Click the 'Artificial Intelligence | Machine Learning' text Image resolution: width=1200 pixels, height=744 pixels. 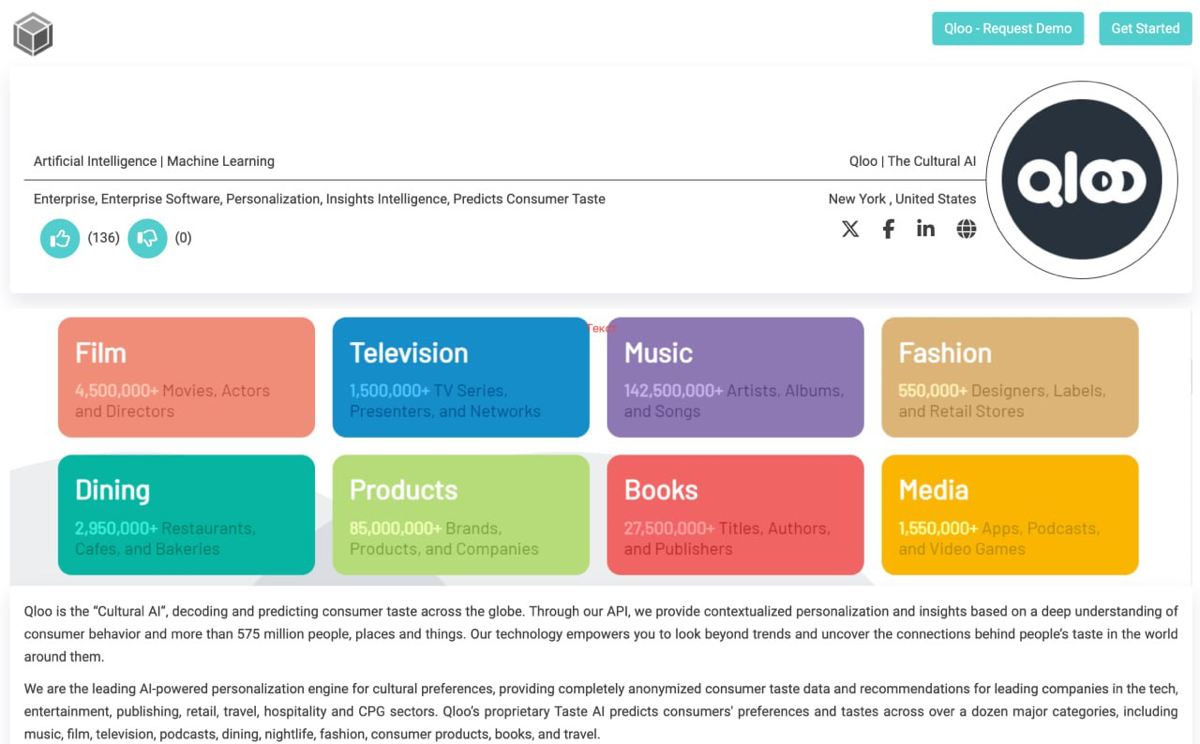tap(154, 161)
